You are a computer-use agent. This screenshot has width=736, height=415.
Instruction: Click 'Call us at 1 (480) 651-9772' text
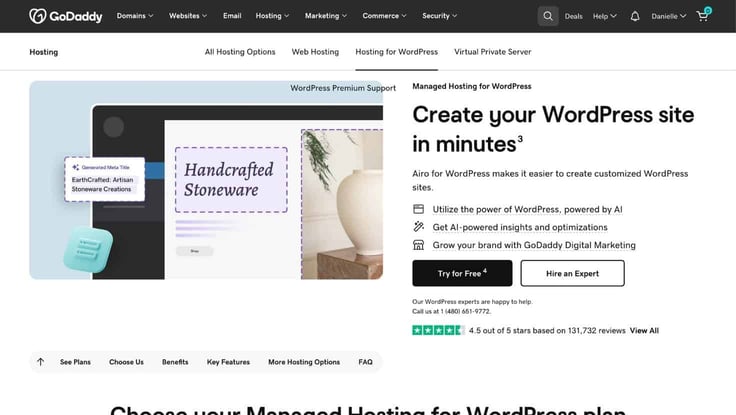pyautogui.click(x=452, y=311)
